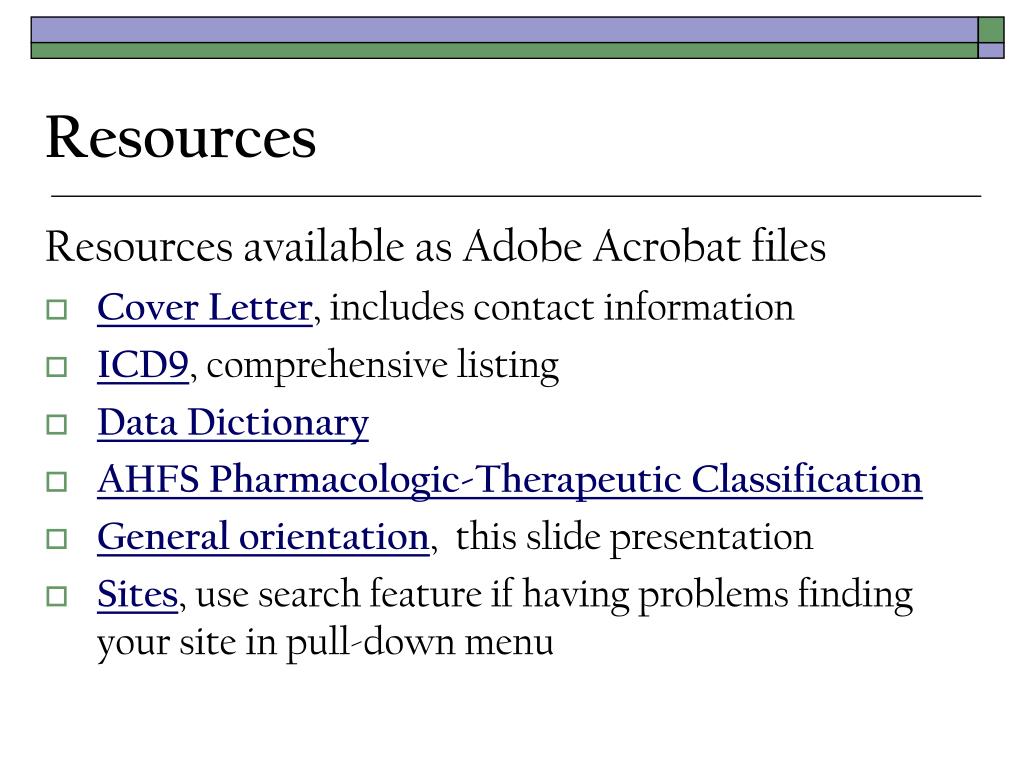Image resolution: width=1024 pixels, height=768 pixels.
Task: Click the square bullet beside General orientation
Action: (57, 539)
